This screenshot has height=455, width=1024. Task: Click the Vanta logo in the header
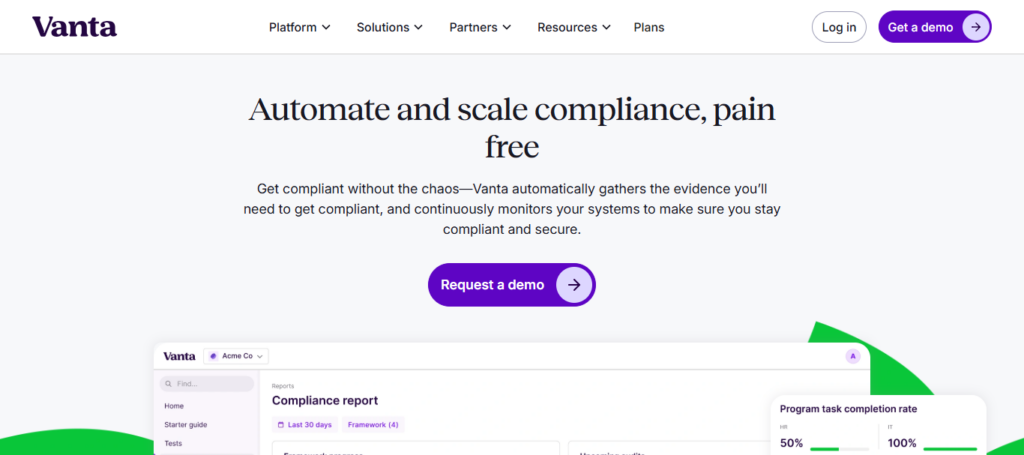[74, 27]
